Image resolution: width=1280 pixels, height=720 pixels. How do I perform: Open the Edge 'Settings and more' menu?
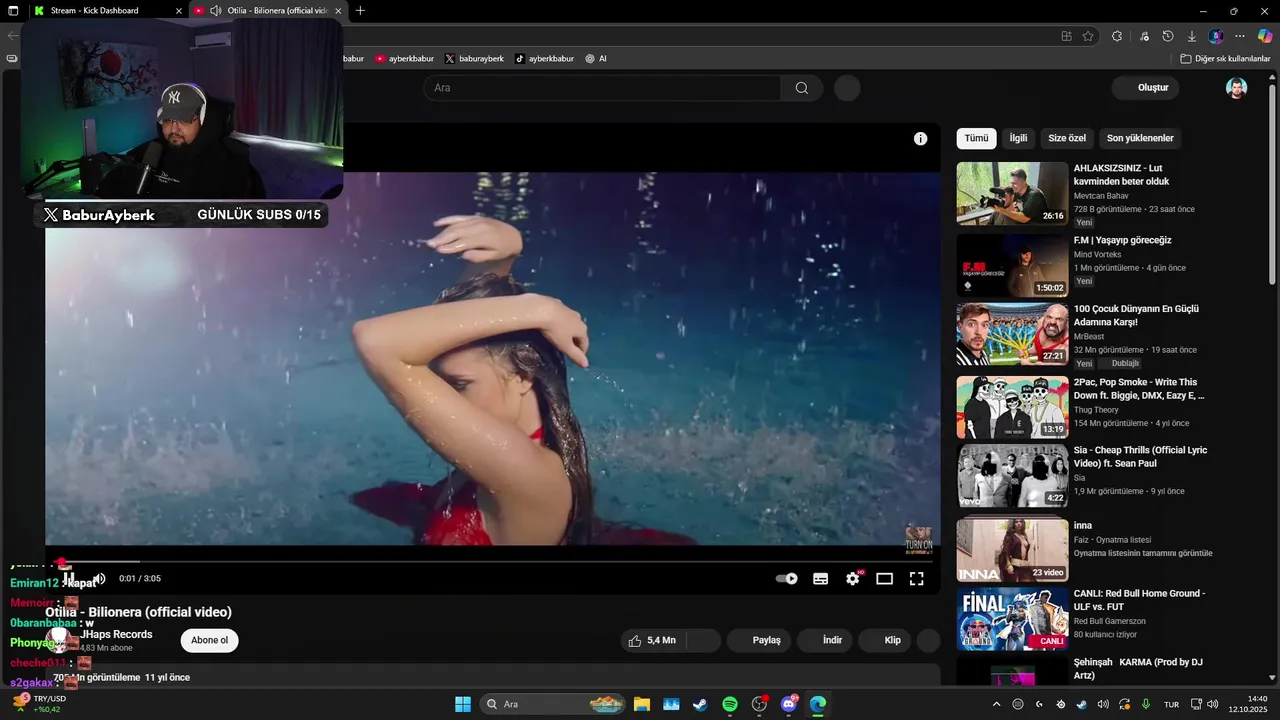(1240, 36)
